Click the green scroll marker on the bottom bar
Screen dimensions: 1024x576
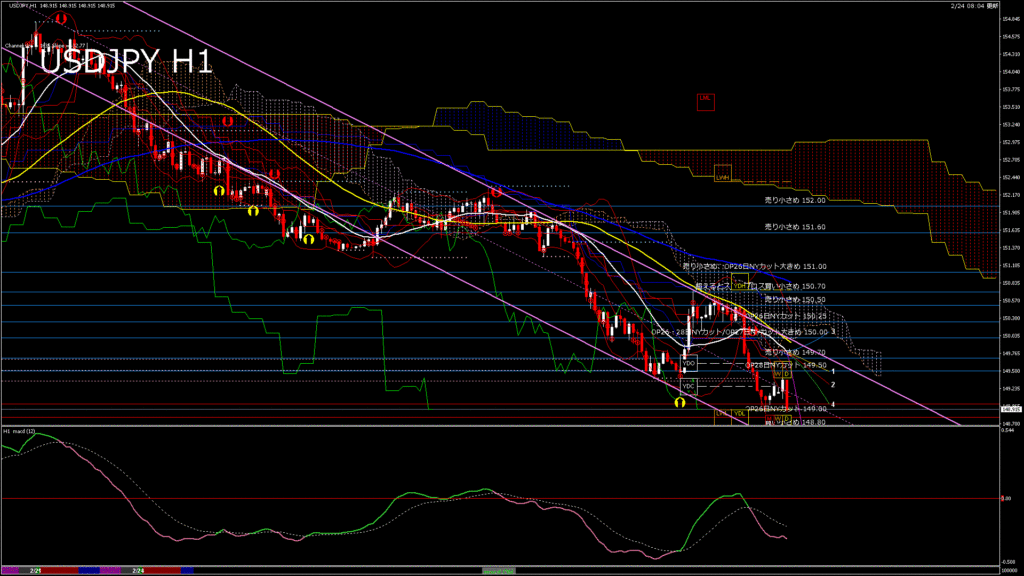pyautogui.click(x=499, y=570)
